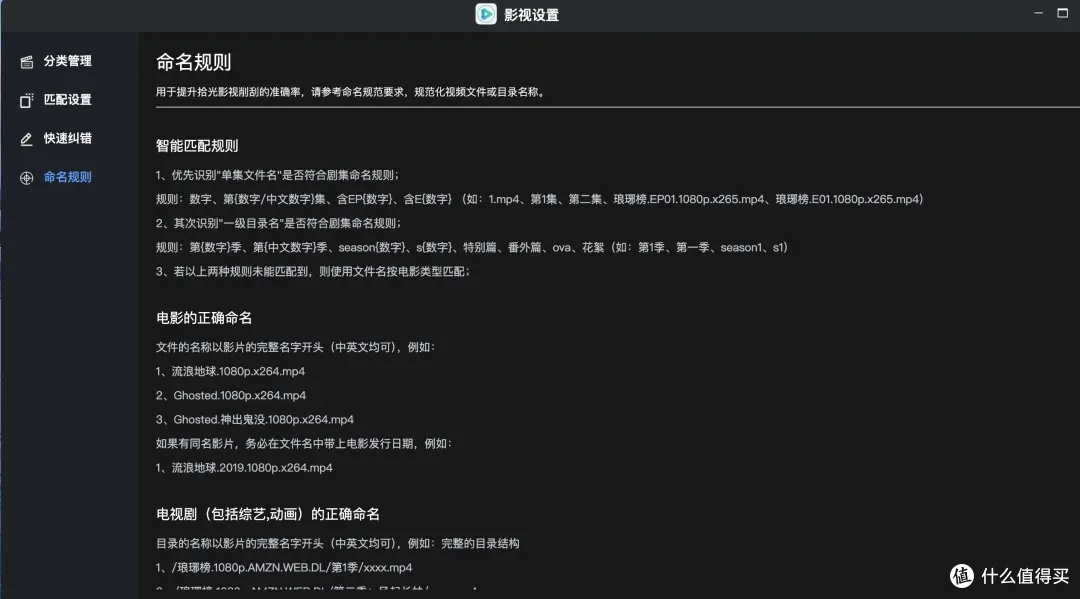
Task: Click the 电视剧（包括综艺,动画）的正确命名 heading
Action: (268, 514)
